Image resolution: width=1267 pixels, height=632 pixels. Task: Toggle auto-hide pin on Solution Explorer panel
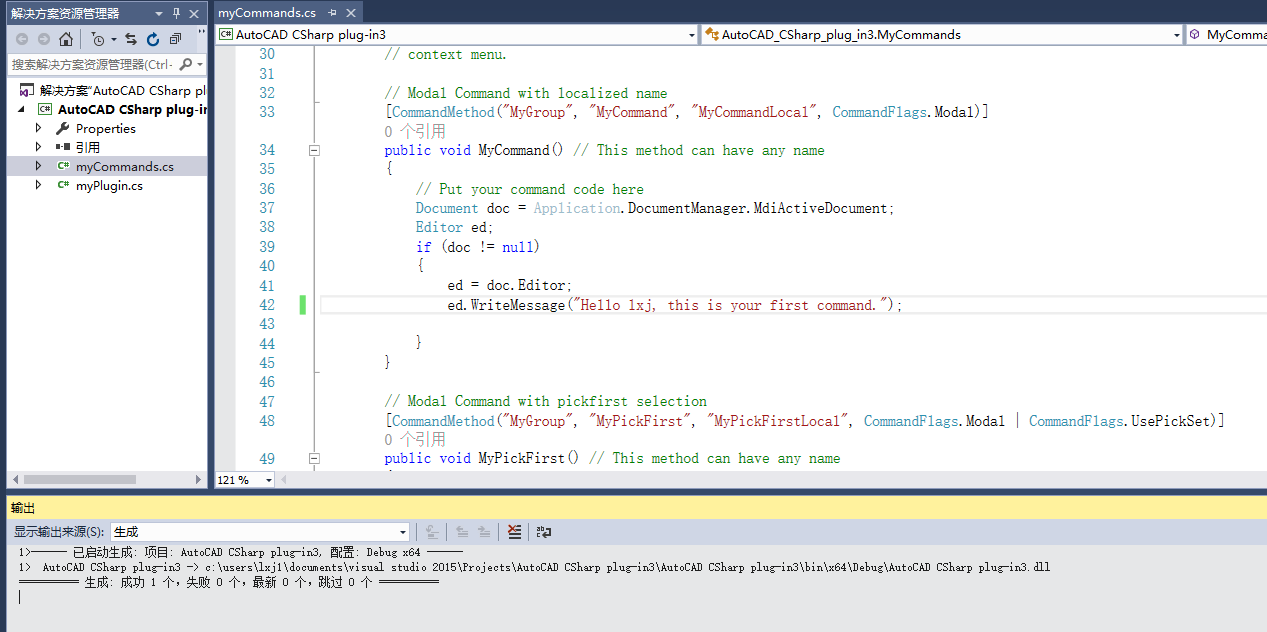click(x=177, y=13)
